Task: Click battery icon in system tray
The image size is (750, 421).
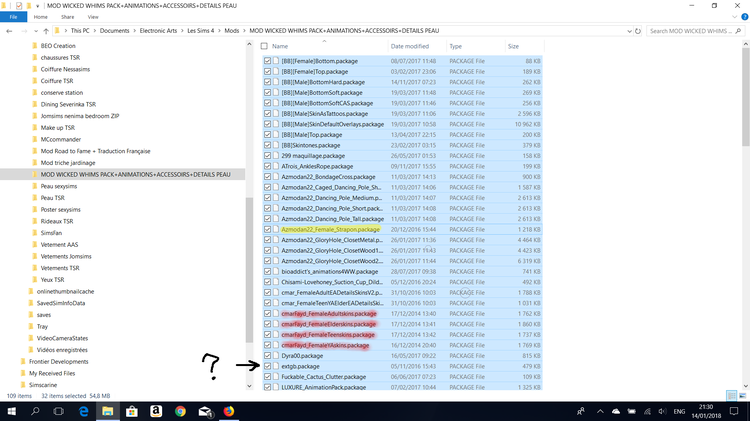Action: 631,411
